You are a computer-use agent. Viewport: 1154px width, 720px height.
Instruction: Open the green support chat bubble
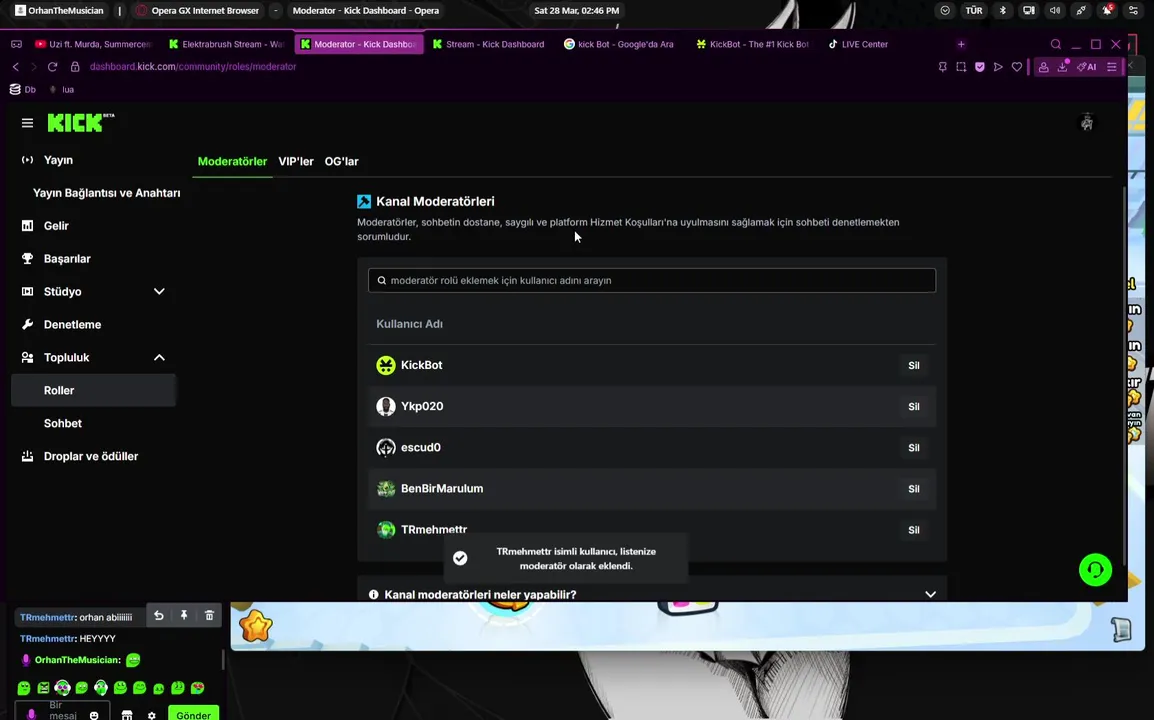click(x=1095, y=570)
